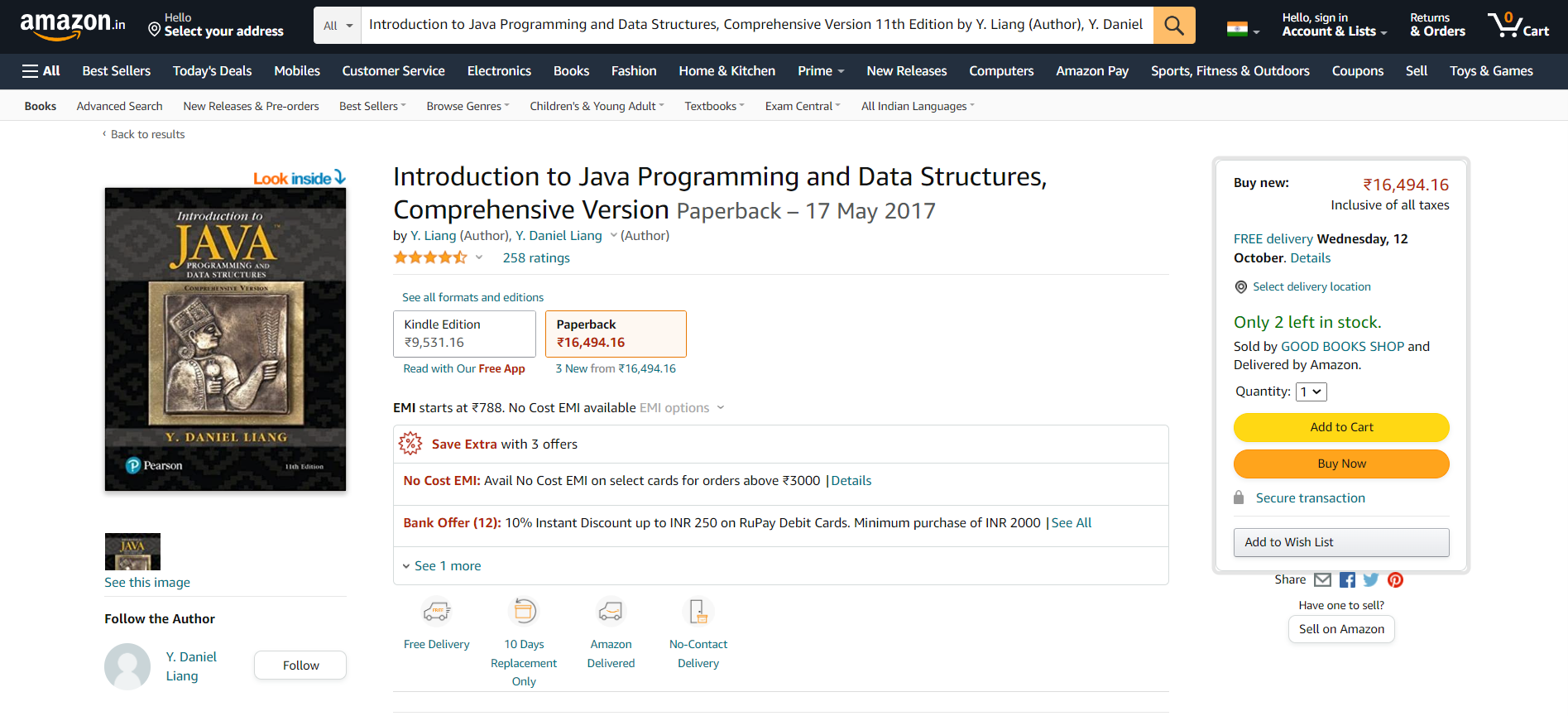Open Advanced Search in Books bar
Viewport: 1568px width, 716px height.
pyautogui.click(x=119, y=106)
